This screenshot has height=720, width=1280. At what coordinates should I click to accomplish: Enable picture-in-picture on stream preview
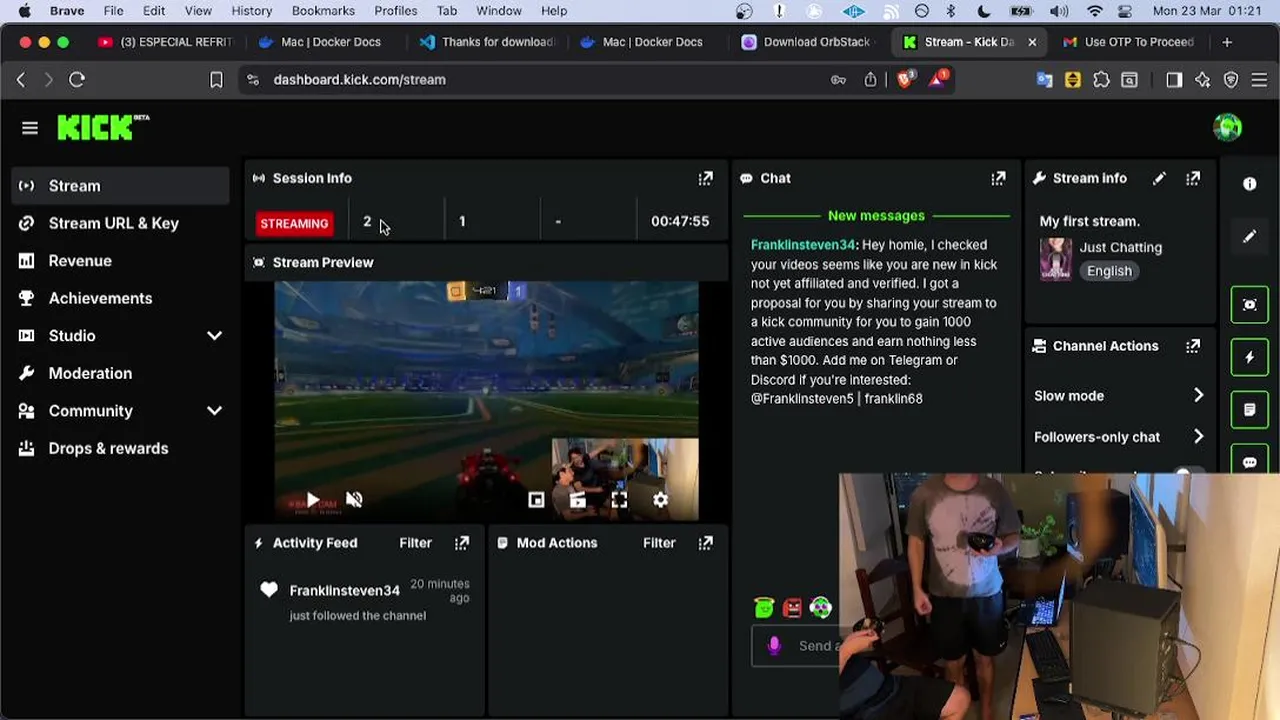pos(536,500)
